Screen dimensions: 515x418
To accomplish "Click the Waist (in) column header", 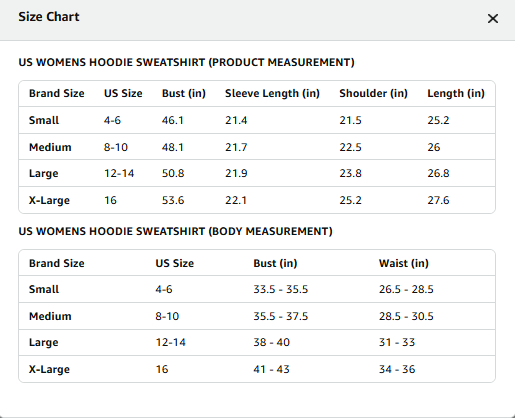I will pos(404,263).
